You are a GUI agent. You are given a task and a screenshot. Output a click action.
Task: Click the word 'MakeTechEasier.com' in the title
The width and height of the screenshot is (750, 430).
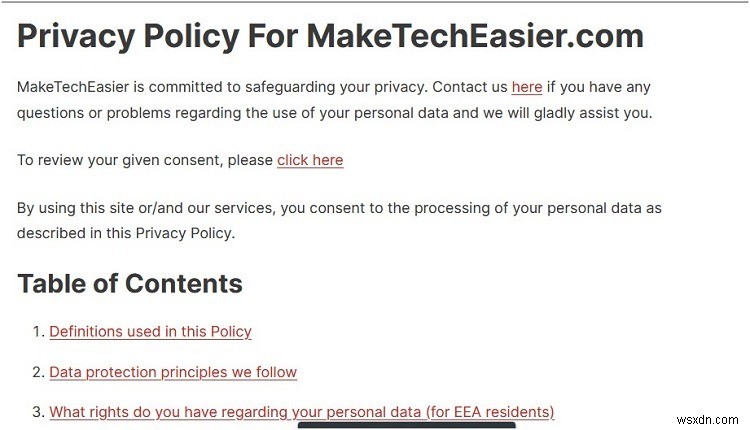(x=475, y=37)
